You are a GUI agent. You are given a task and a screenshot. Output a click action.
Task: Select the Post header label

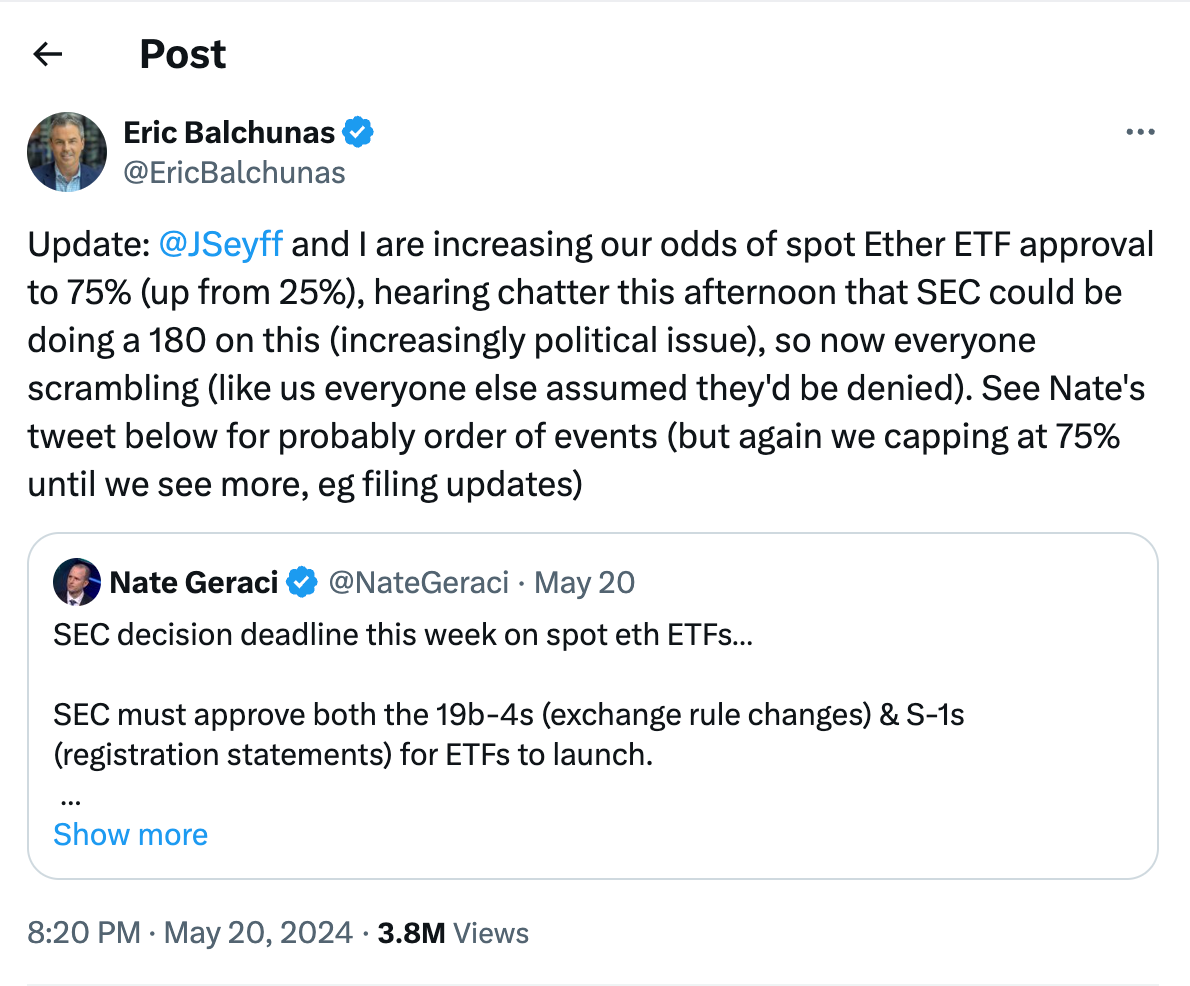click(182, 54)
